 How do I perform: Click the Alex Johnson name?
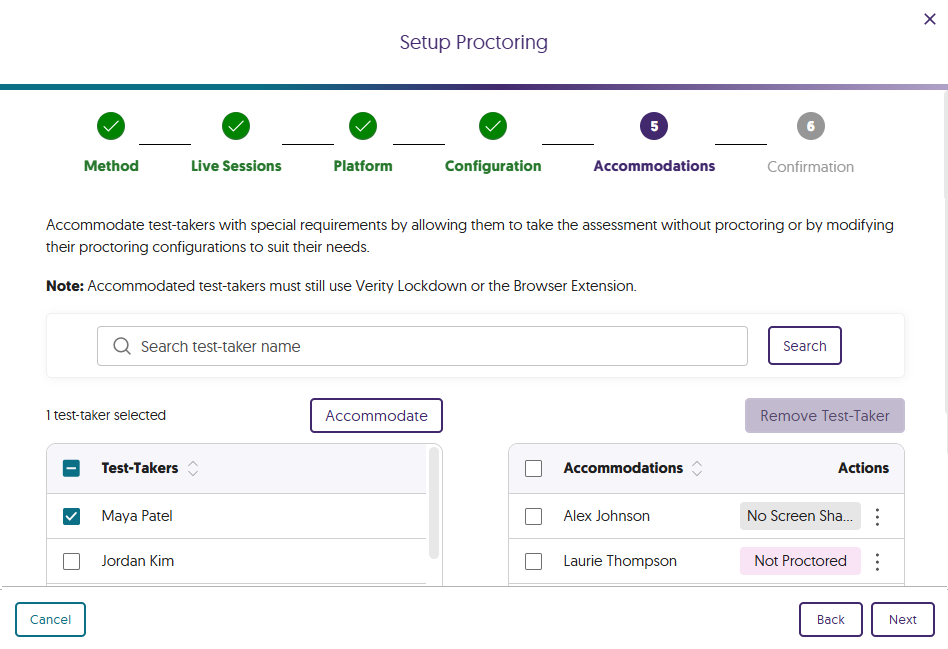click(x=606, y=516)
